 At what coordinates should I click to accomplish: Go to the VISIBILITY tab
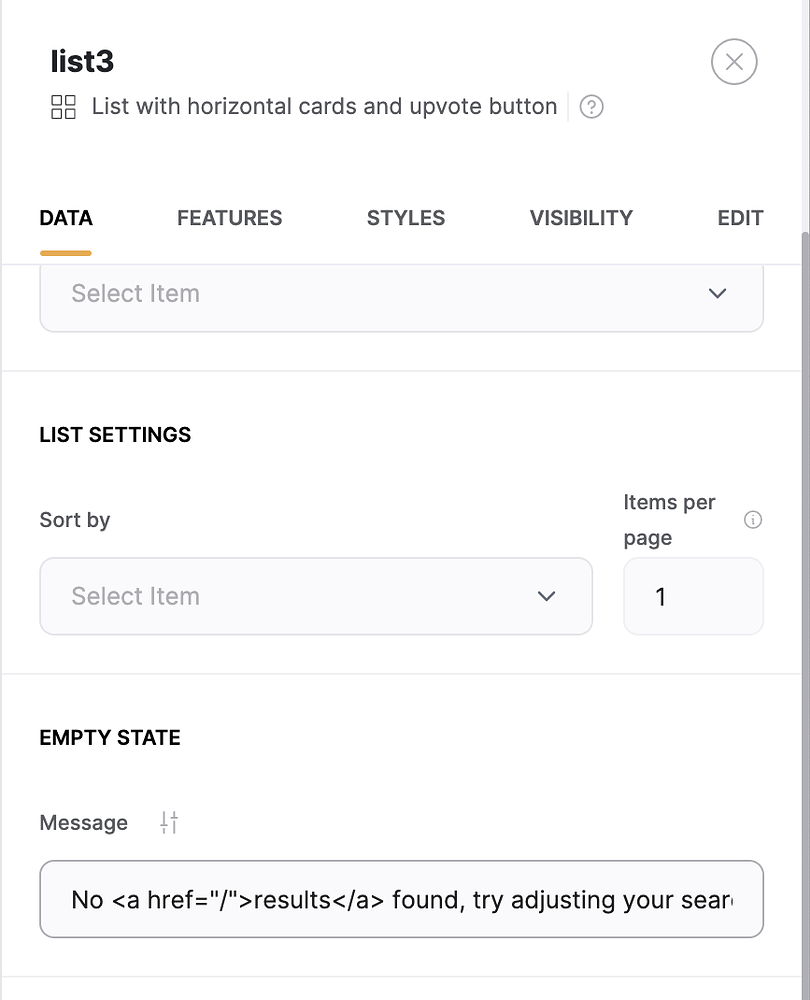pyautogui.click(x=581, y=217)
